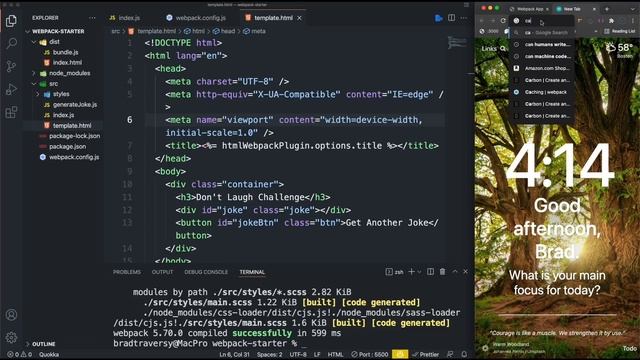Add a new terminal with plus icon
Screen dimensions: 640x360
tap(411, 272)
